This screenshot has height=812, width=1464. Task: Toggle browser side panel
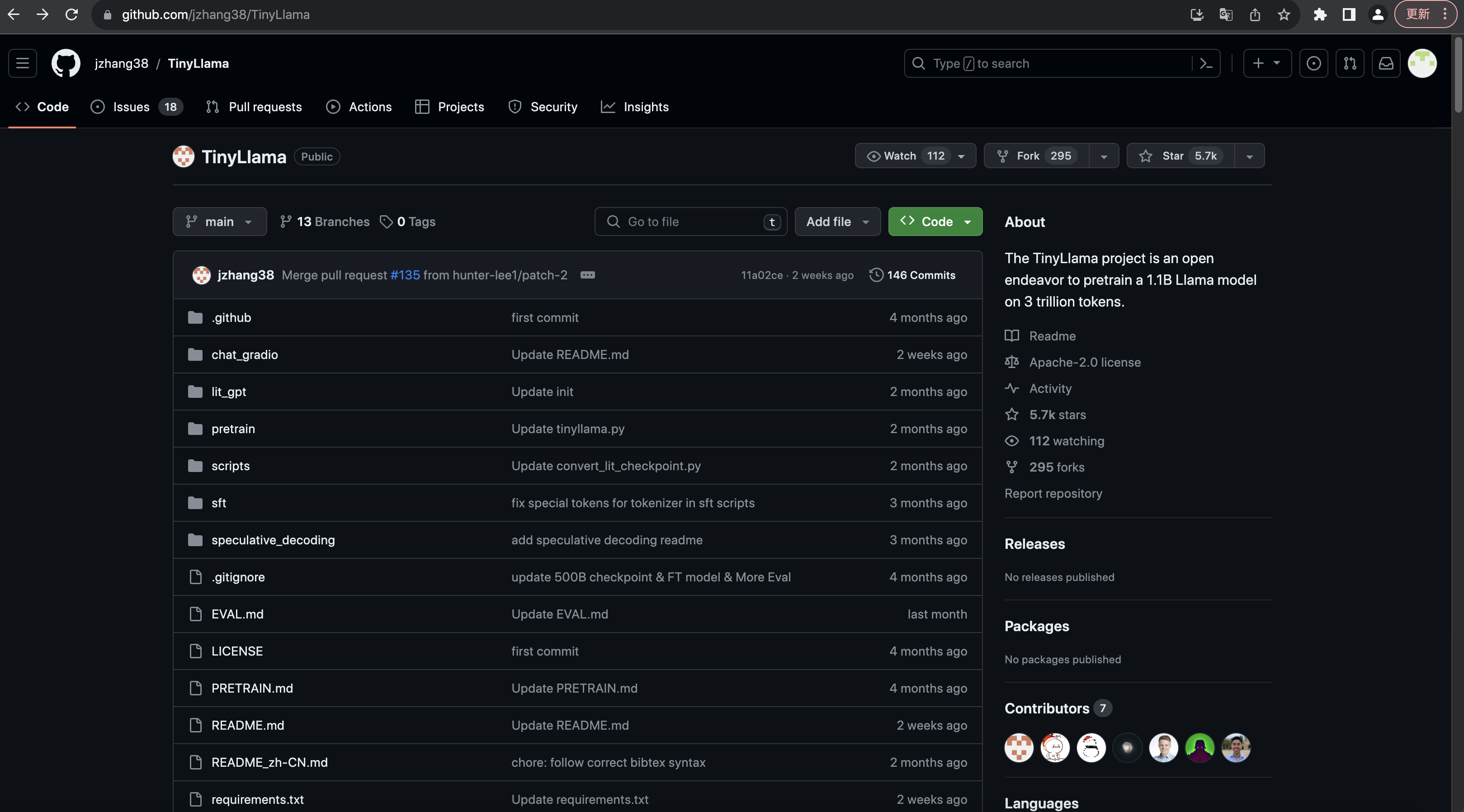point(1348,15)
